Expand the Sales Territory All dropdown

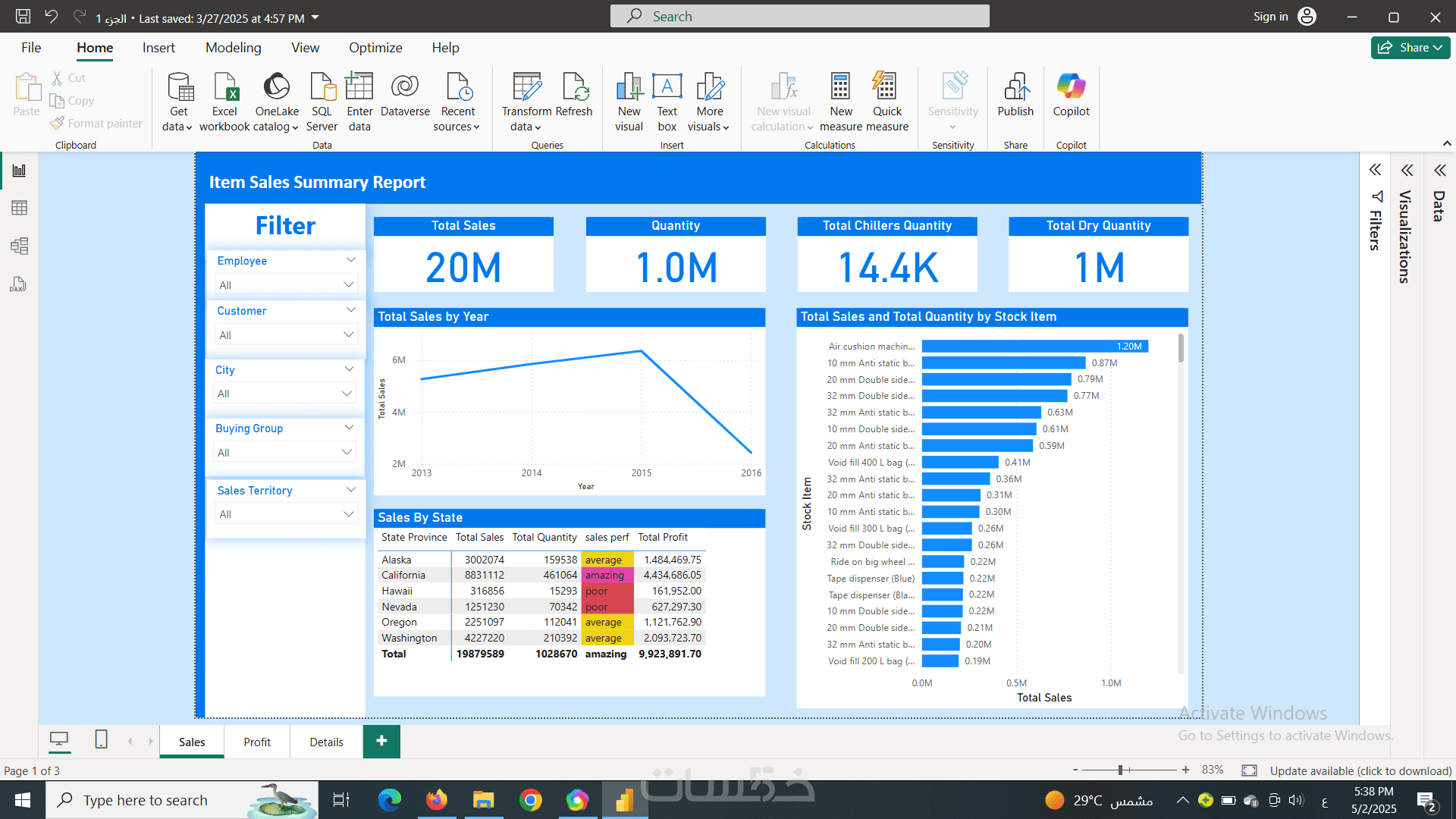[348, 514]
